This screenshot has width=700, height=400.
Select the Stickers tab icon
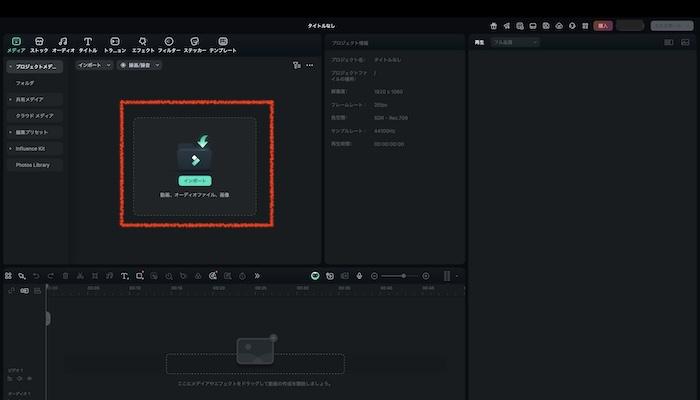[194, 43]
